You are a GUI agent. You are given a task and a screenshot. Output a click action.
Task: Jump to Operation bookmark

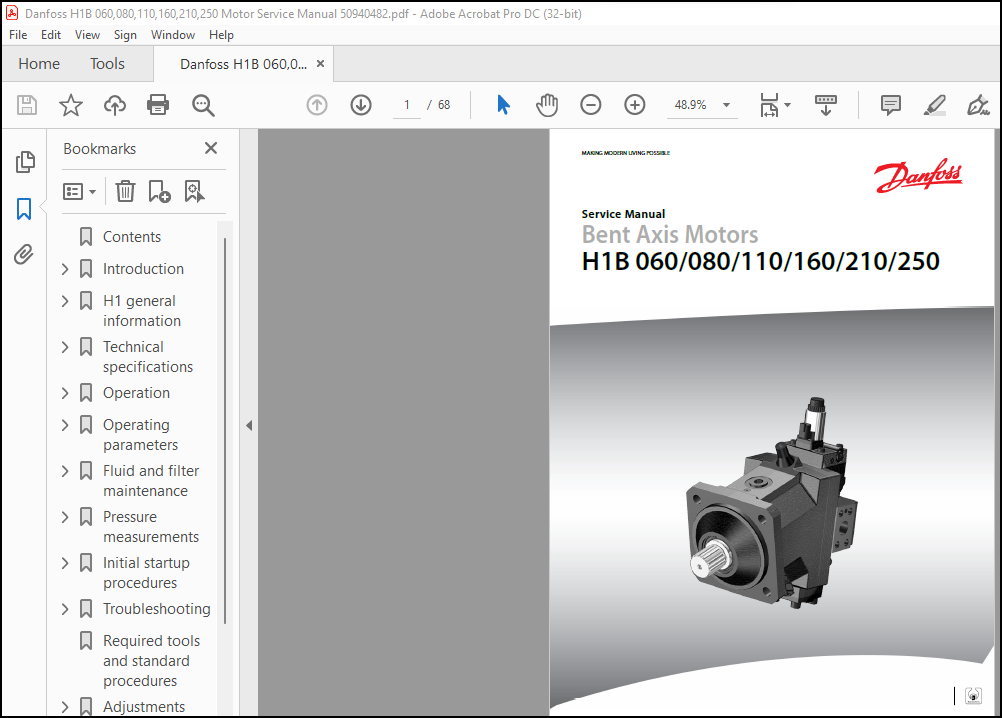pos(136,393)
